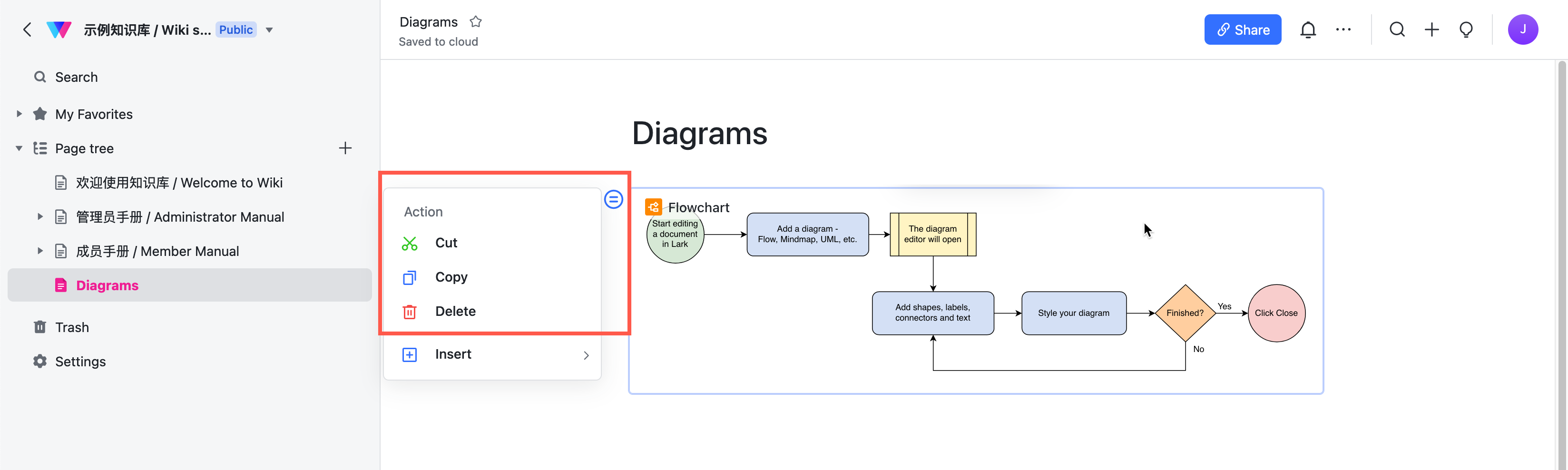
Task: Collapse the Page tree section
Action: tap(18, 148)
